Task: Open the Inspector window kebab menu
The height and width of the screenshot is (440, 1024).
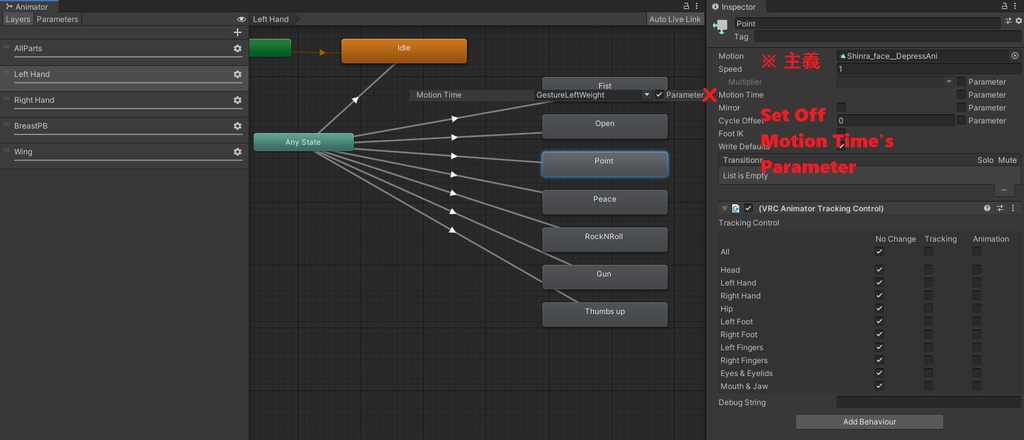Action: coord(1016,6)
